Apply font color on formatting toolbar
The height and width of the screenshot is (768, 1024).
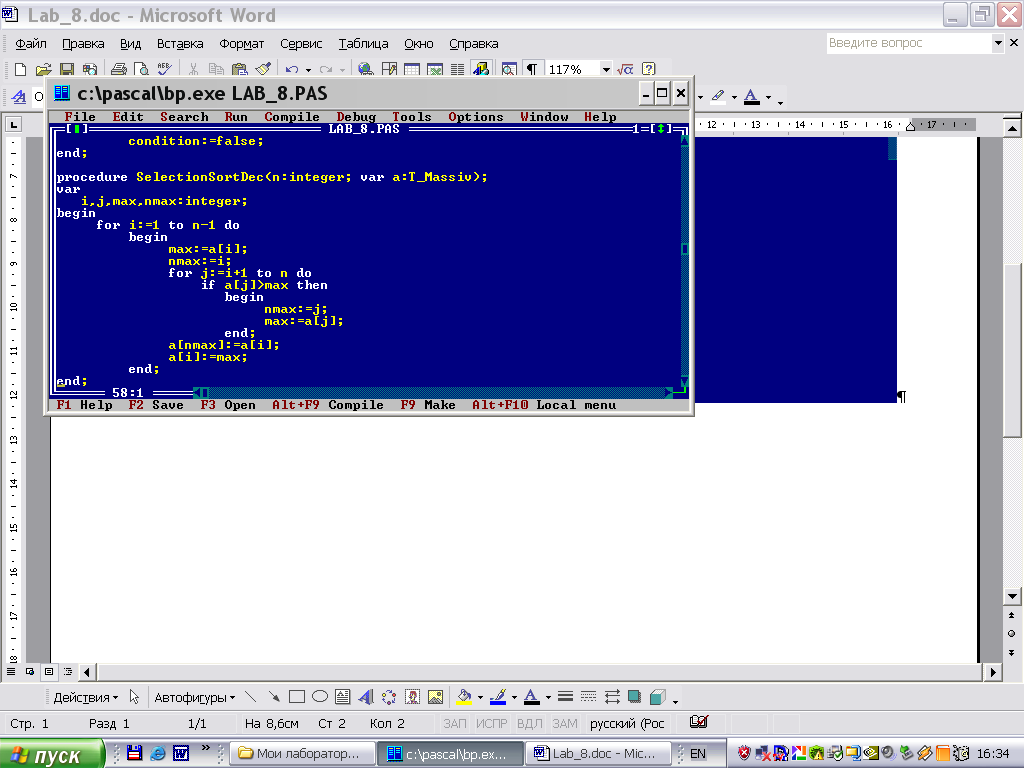752,97
